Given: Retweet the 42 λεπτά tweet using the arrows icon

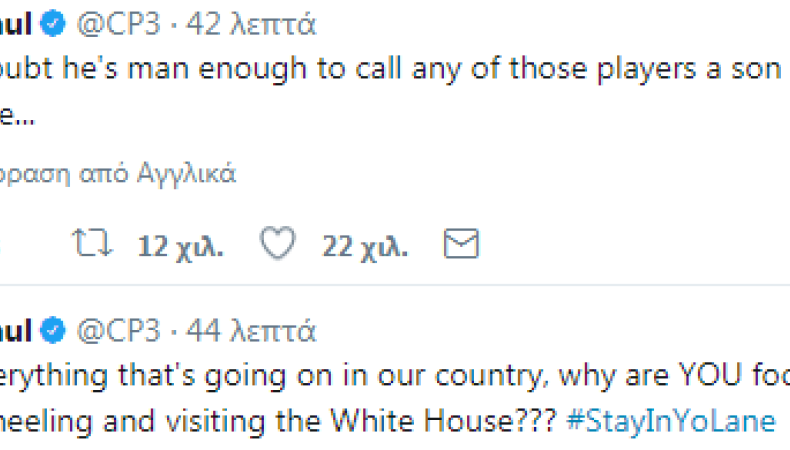Looking at the screenshot, I should coord(92,244).
